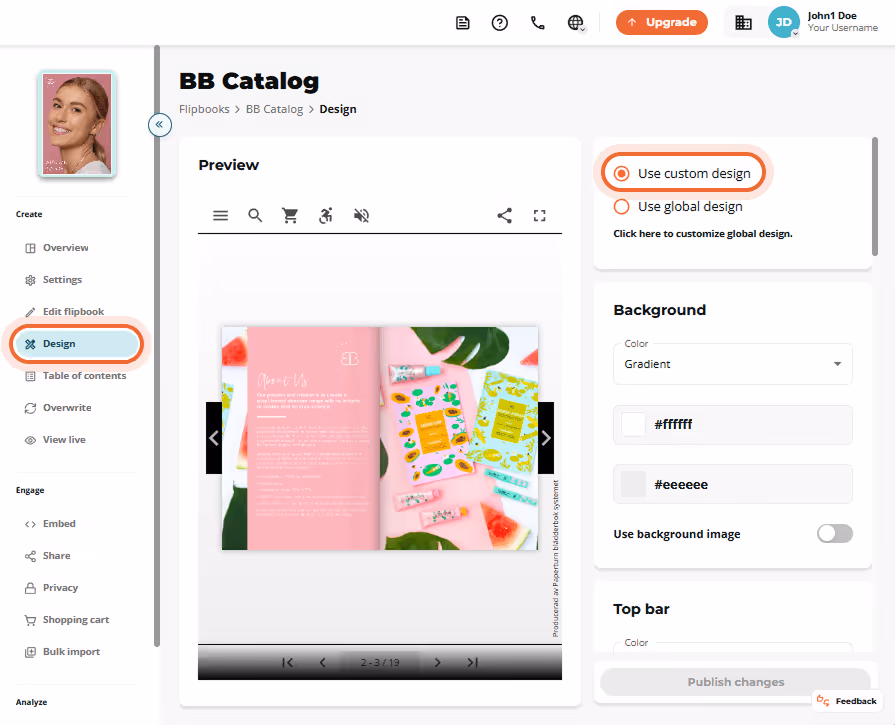Viewport: 895px width, 725px height.
Task: Open the Feedback button
Action: tap(847, 701)
